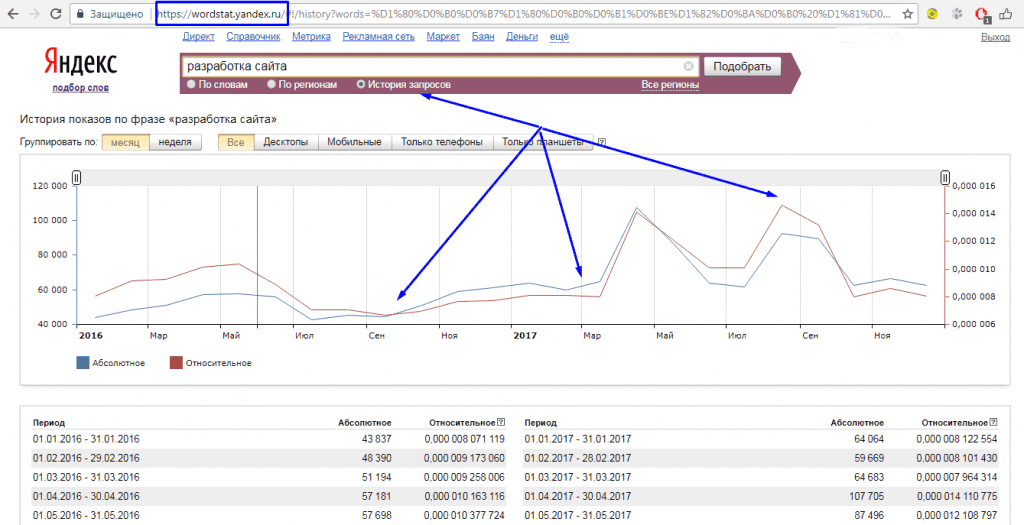Open the Метрика link

point(312,37)
